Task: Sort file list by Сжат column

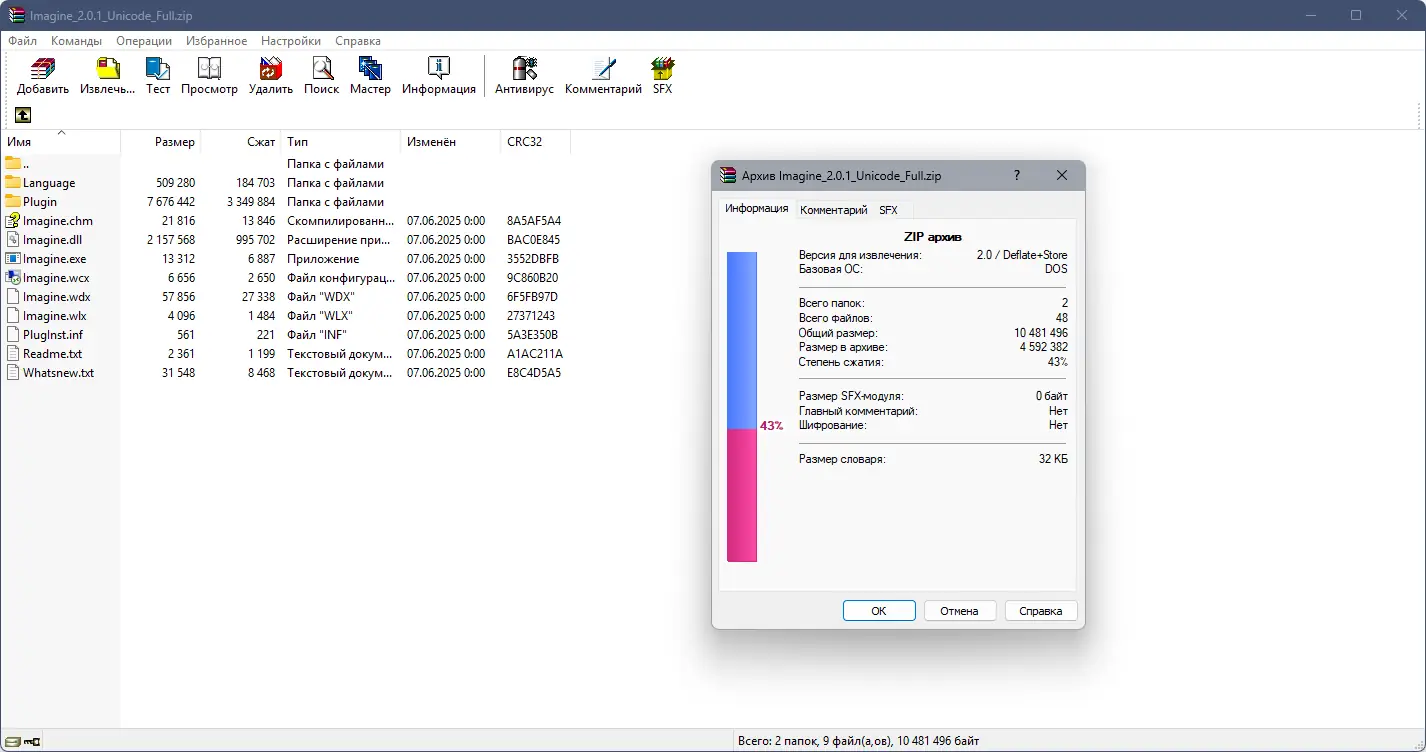Action: click(241, 142)
